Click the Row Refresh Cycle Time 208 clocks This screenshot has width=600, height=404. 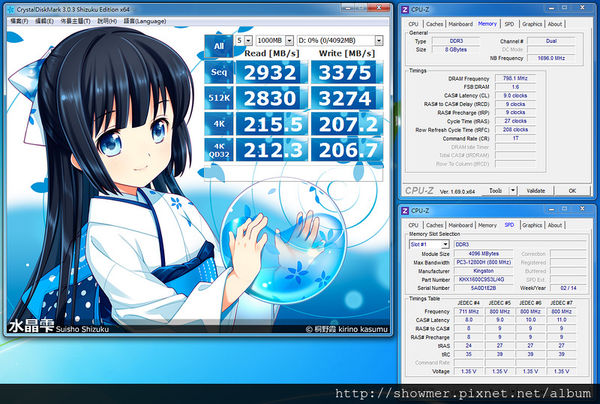pyautogui.click(x=515, y=130)
